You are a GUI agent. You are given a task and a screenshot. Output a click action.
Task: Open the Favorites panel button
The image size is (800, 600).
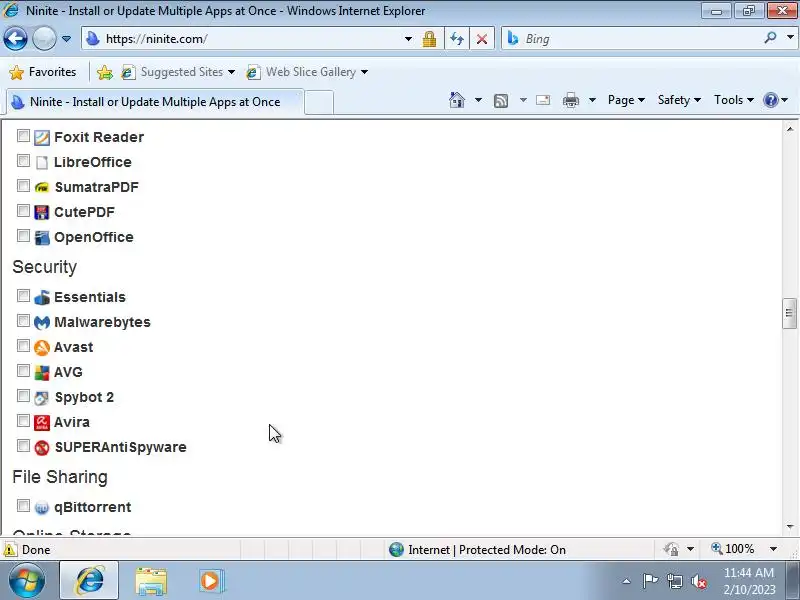[43, 72]
